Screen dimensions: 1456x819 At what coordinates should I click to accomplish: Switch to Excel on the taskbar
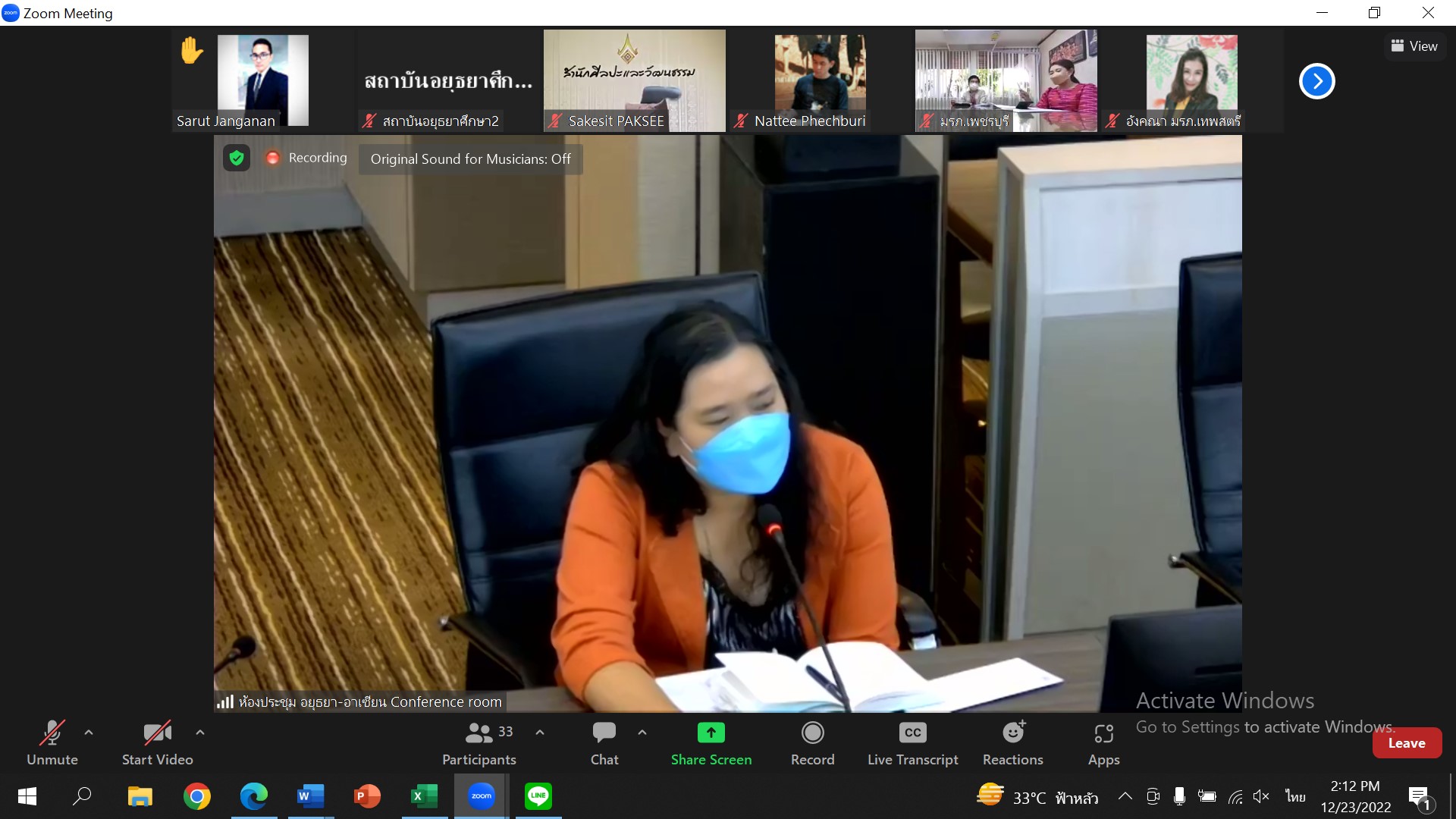click(425, 796)
